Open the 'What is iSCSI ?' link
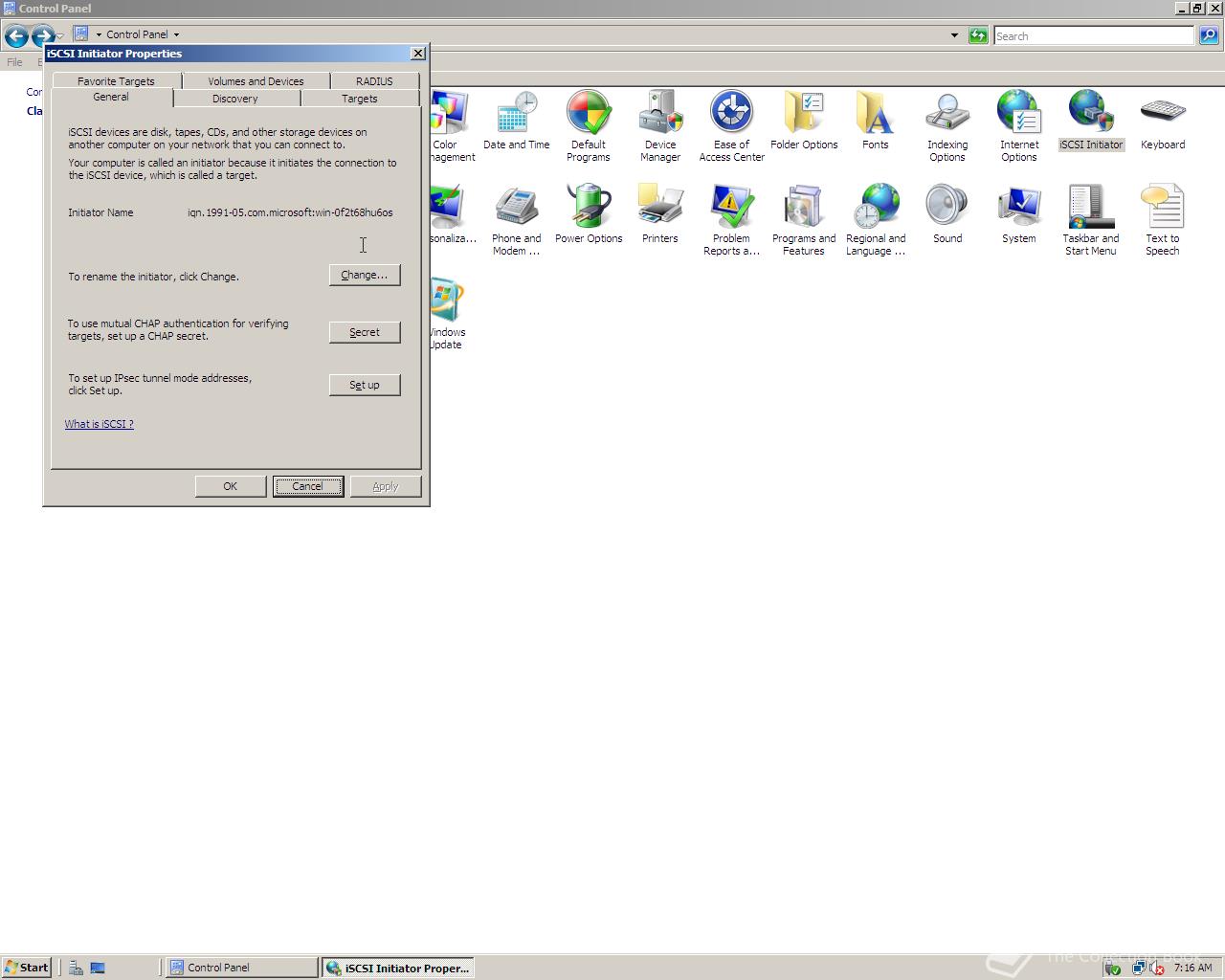The image size is (1225, 980). coord(100,424)
